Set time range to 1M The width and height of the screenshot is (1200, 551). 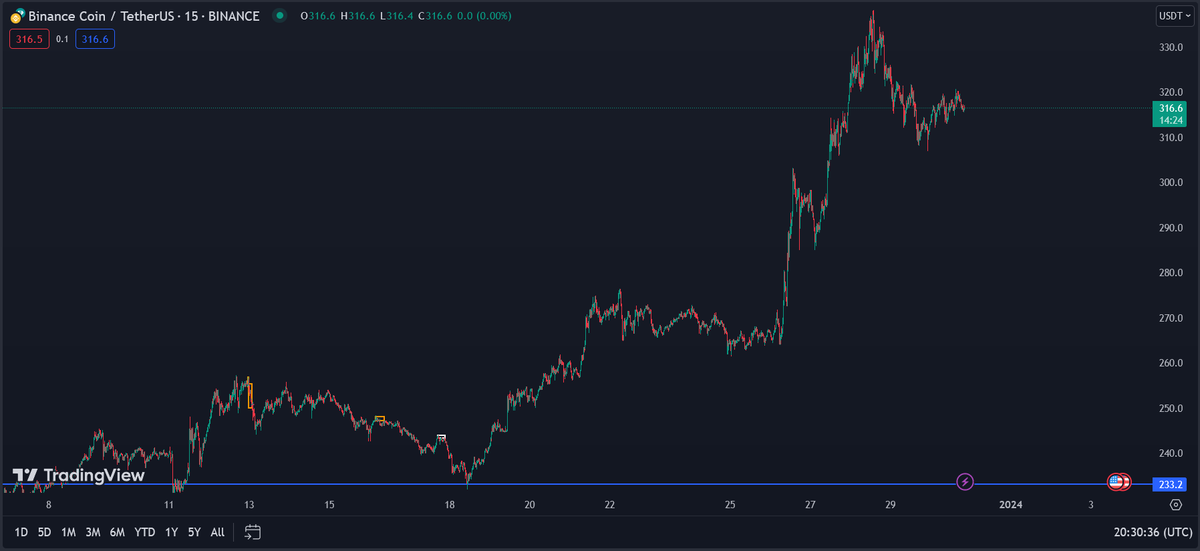(68, 532)
